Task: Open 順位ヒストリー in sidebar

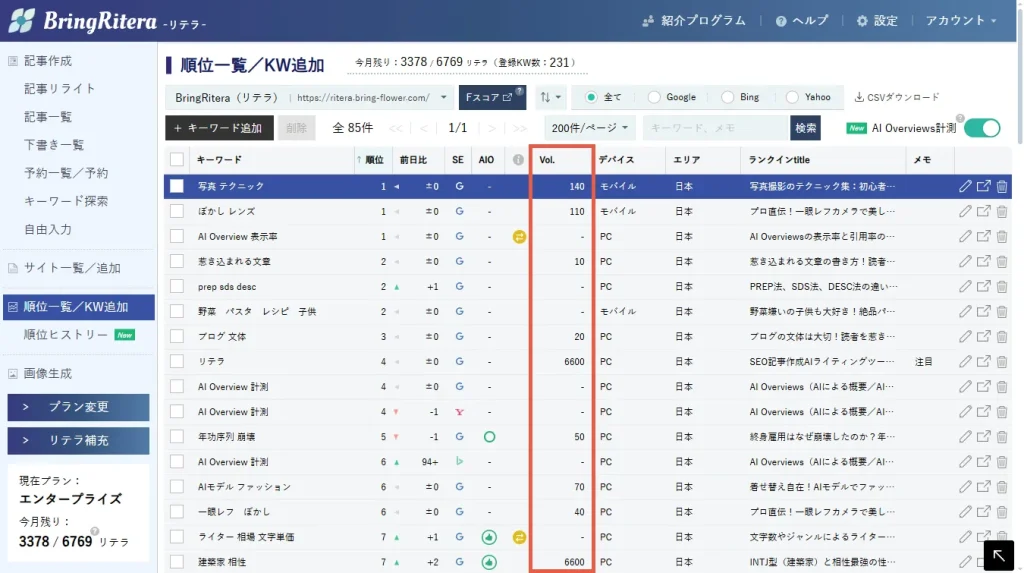Action: (x=66, y=335)
